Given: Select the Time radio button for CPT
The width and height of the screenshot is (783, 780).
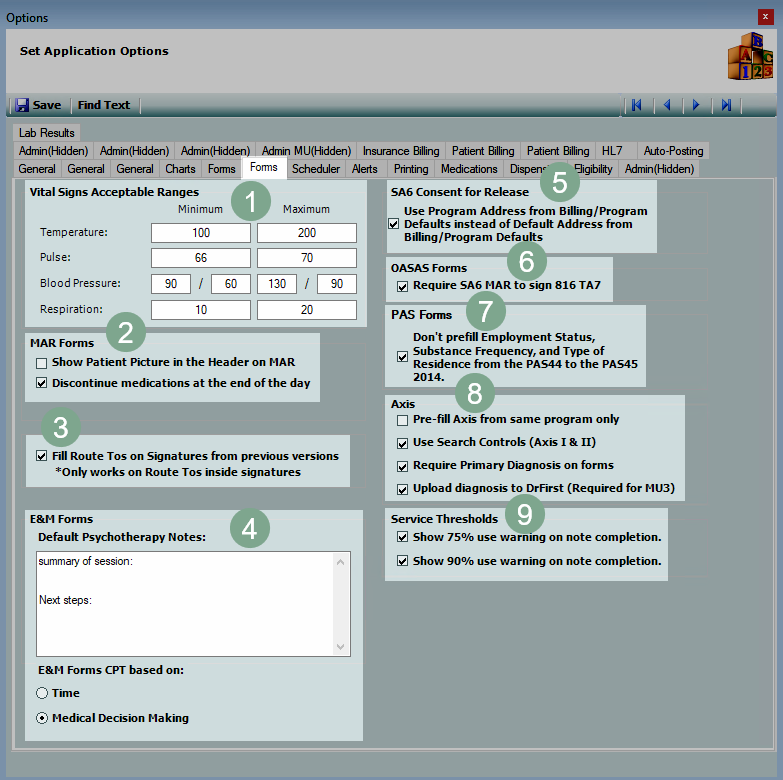Looking at the screenshot, I should [42, 693].
